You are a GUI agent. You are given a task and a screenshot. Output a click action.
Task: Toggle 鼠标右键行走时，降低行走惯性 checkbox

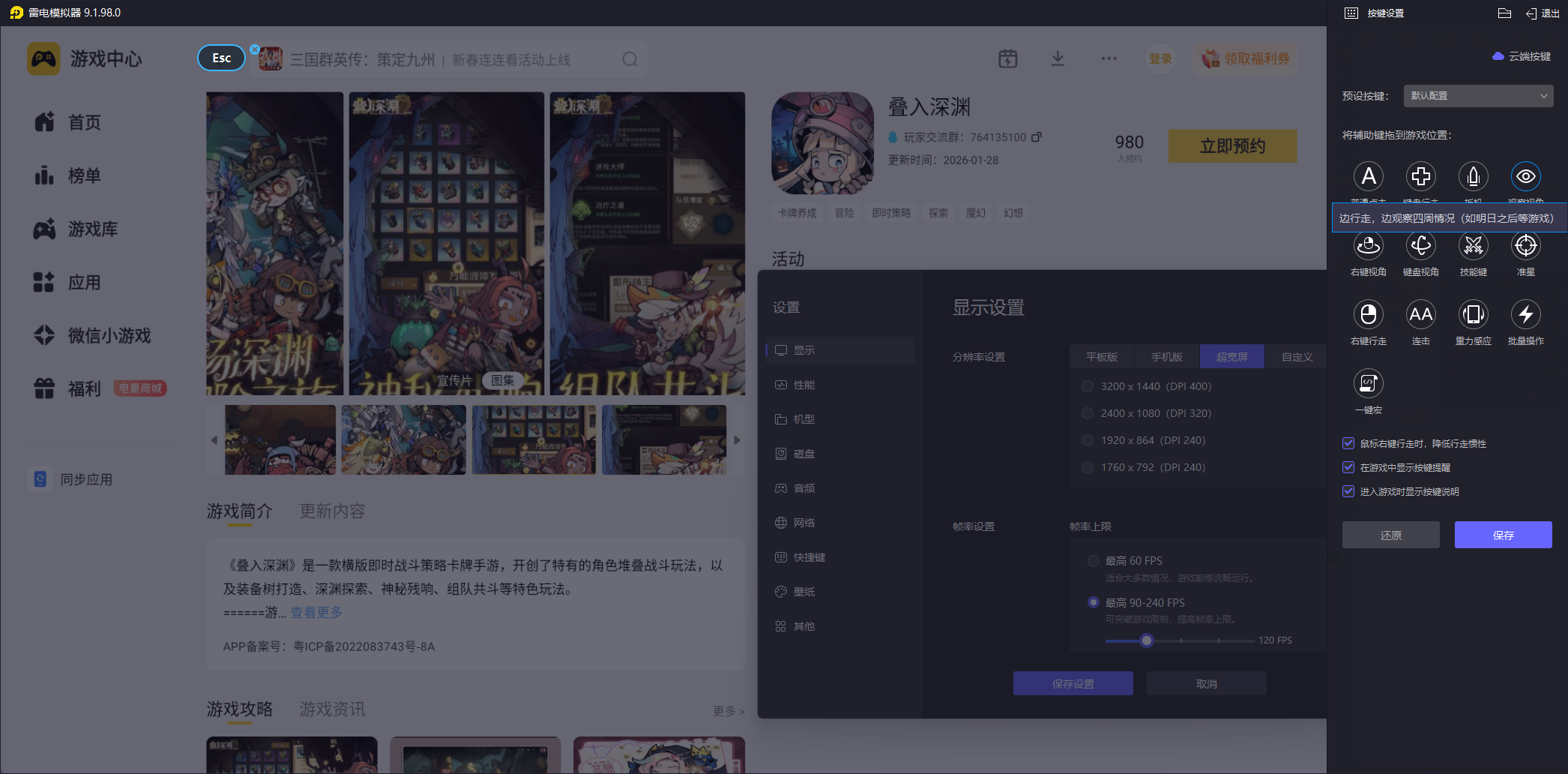pyautogui.click(x=1348, y=443)
